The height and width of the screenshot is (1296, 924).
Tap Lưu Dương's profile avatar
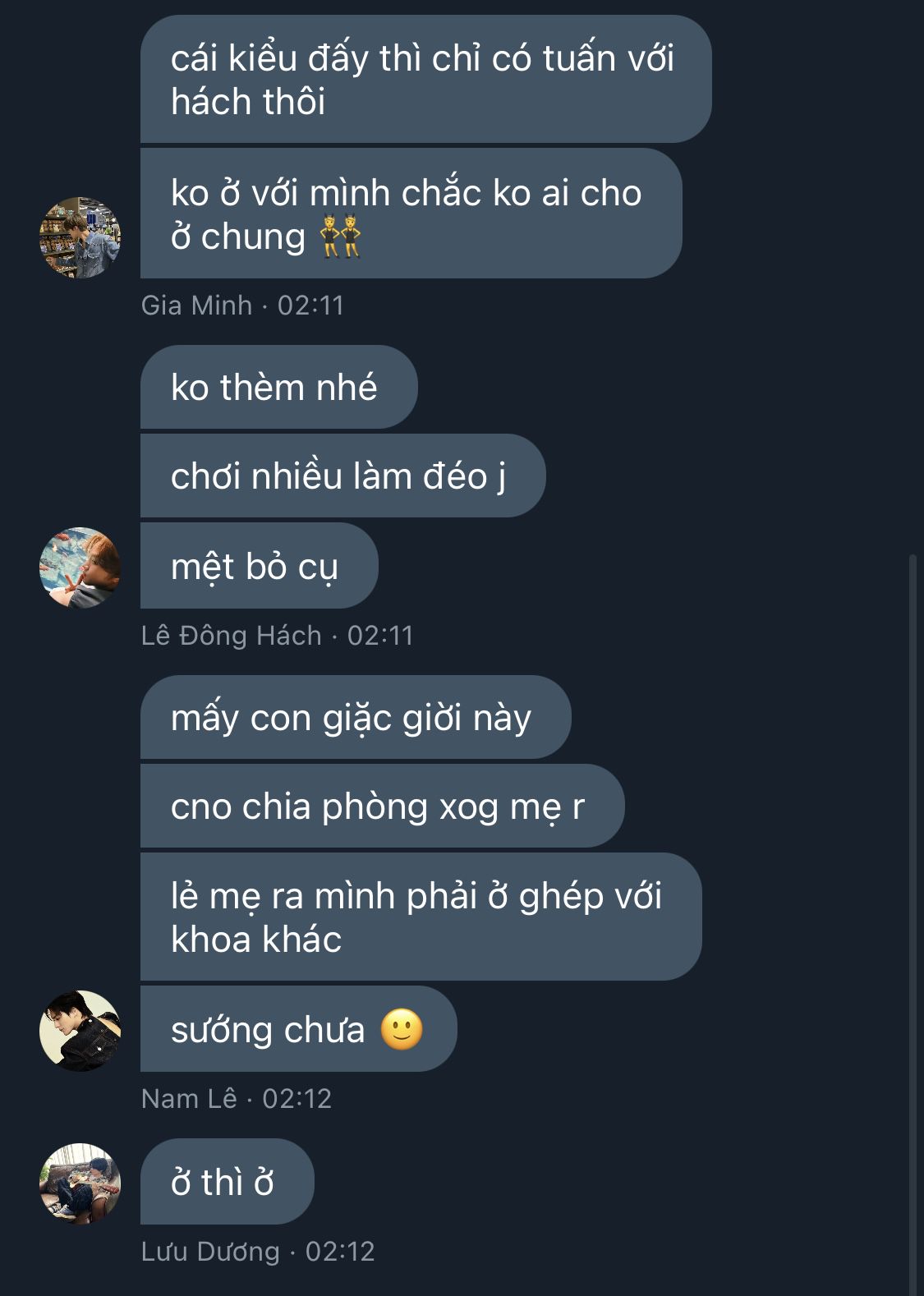[80, 1183]
